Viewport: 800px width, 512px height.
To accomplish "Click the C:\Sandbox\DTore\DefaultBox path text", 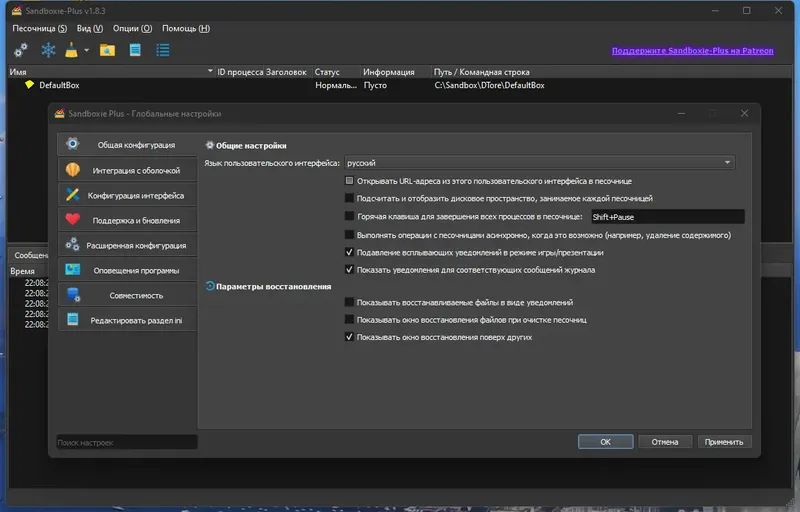I will [489, 85].
